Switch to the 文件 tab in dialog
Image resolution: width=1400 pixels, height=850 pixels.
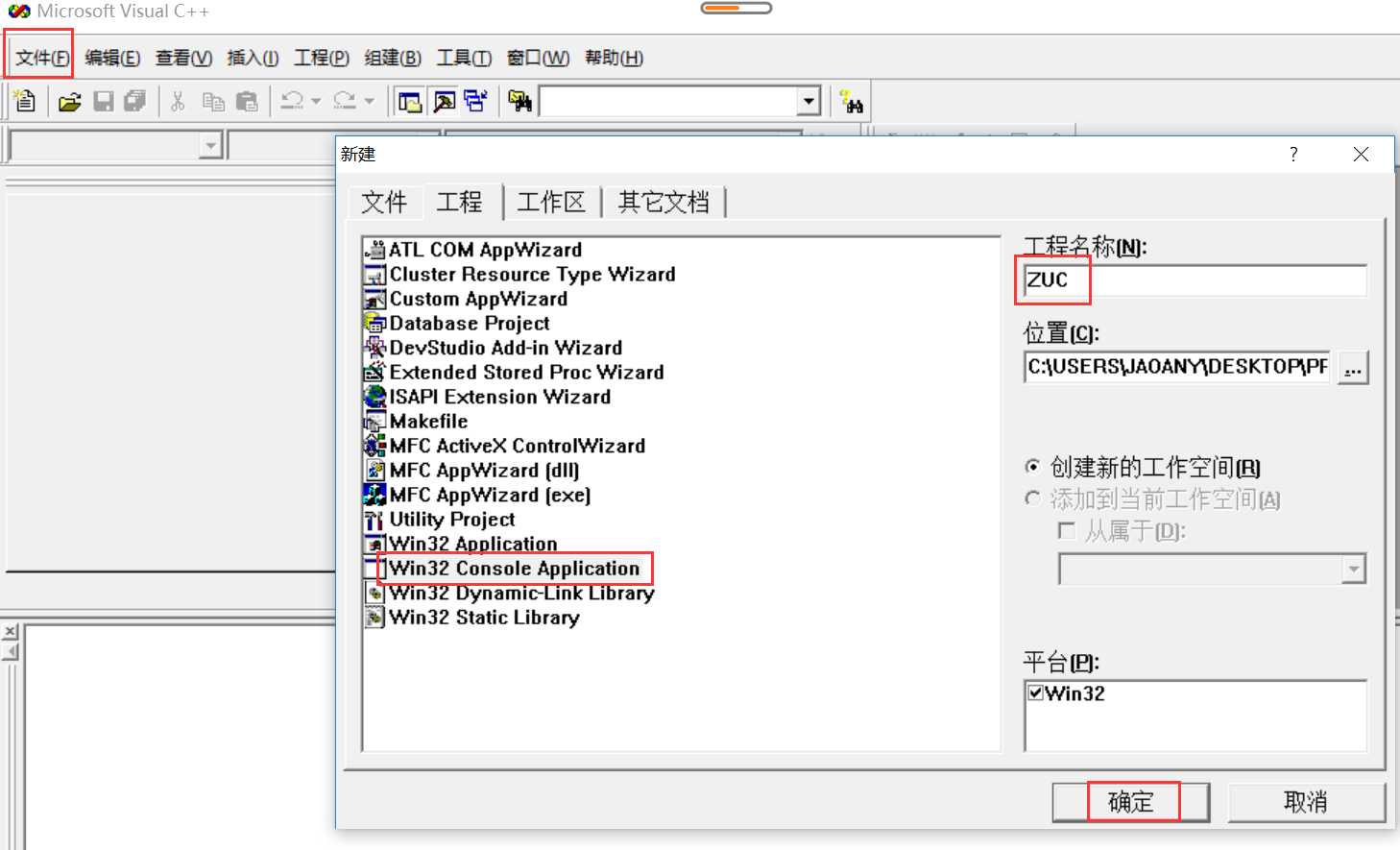[x=384, y=202]
